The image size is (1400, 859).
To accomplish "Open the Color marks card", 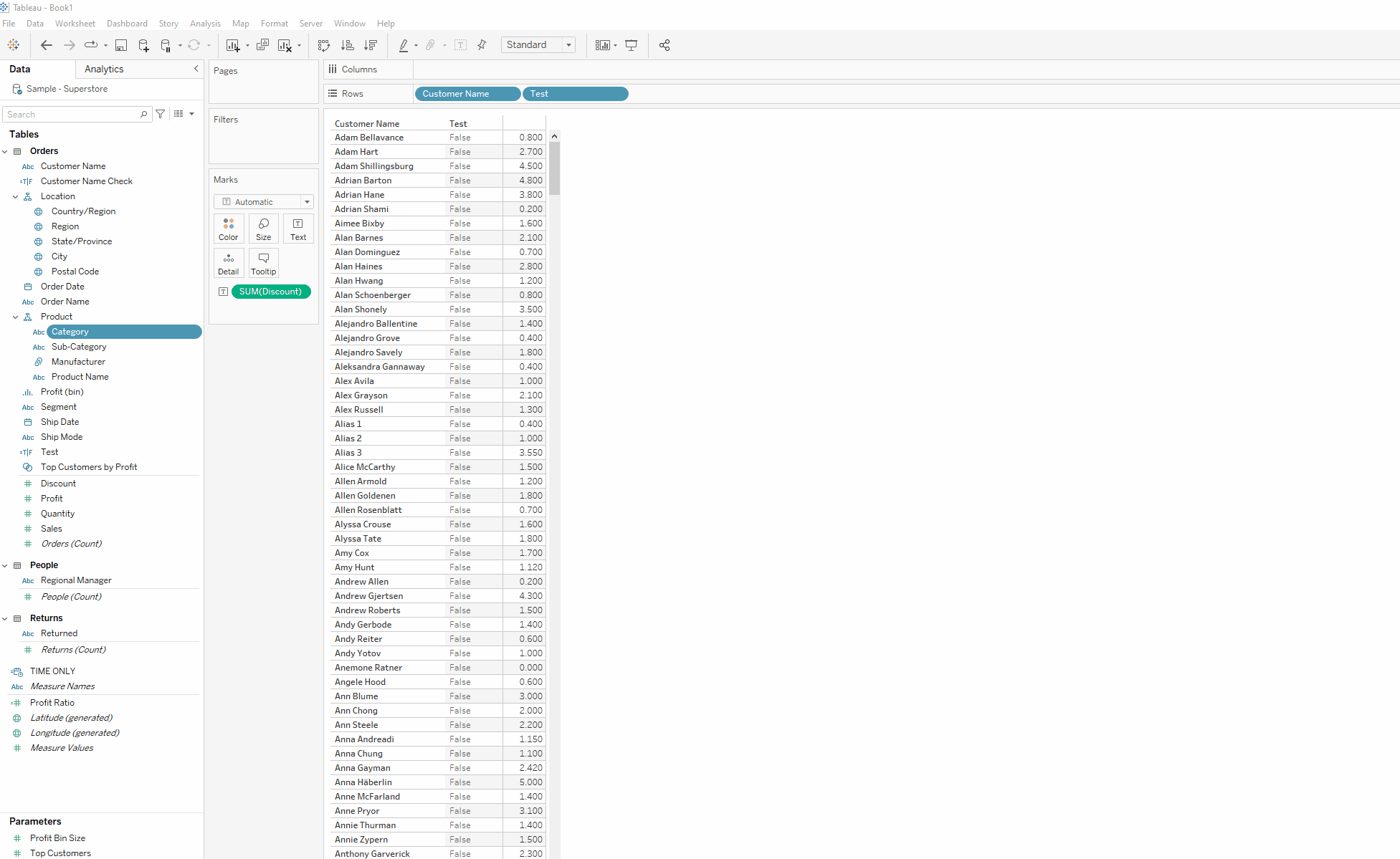I will (x=229, y=229).
